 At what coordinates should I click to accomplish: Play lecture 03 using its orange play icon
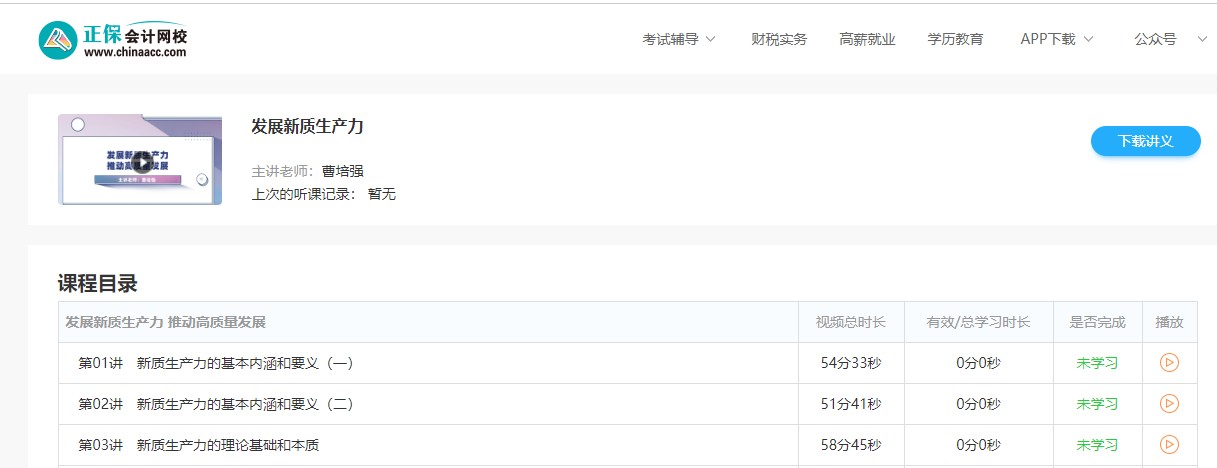click(x=1169, y=444)
